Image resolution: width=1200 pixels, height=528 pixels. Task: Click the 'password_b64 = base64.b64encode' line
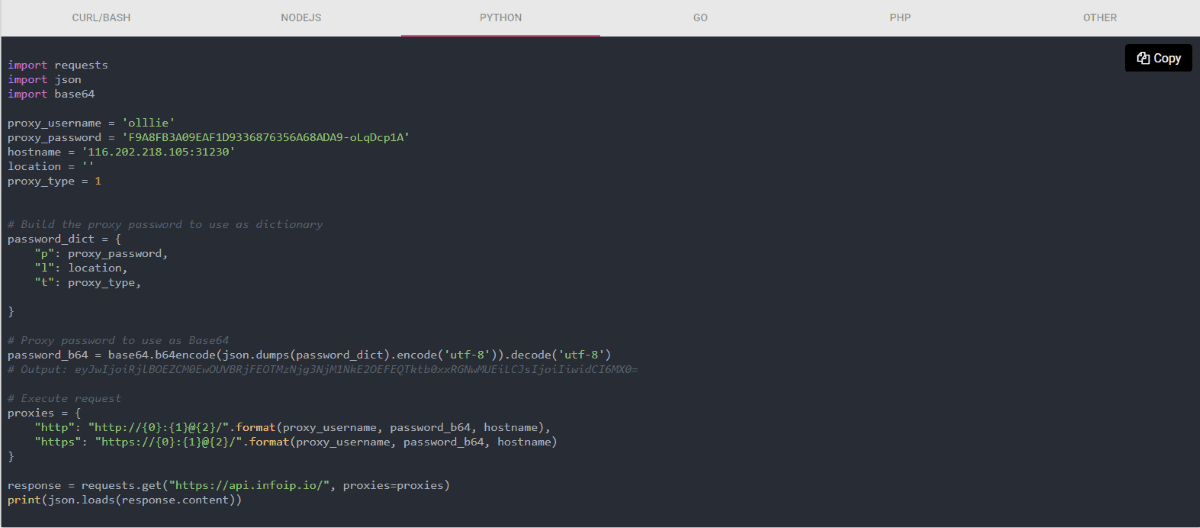point(309,355)
